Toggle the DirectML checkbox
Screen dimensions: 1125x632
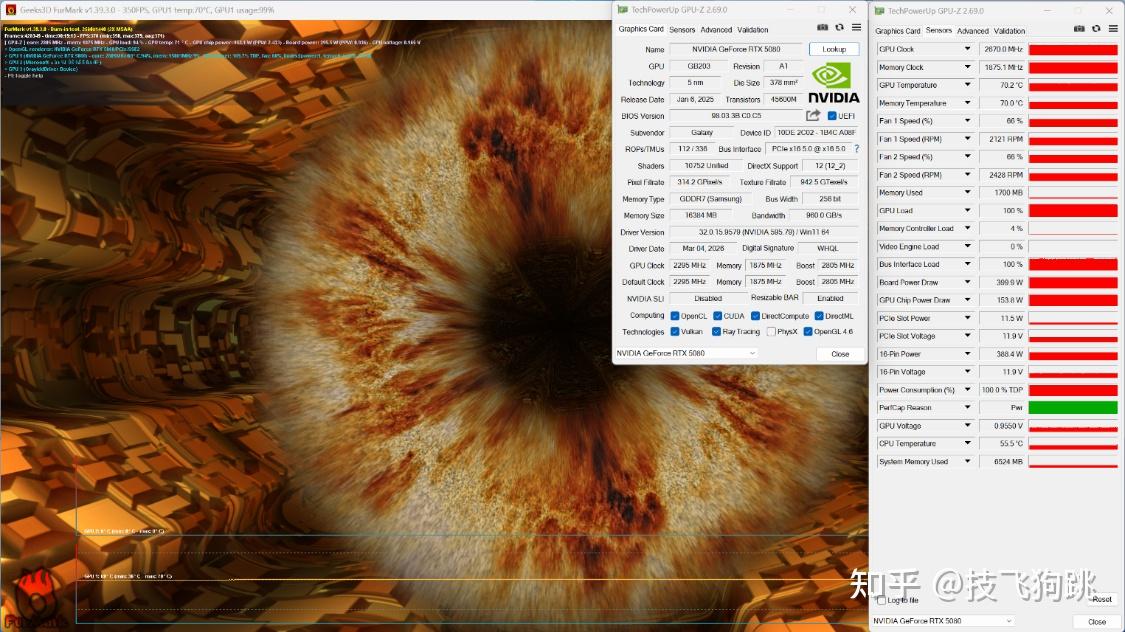tap(819, 316)
